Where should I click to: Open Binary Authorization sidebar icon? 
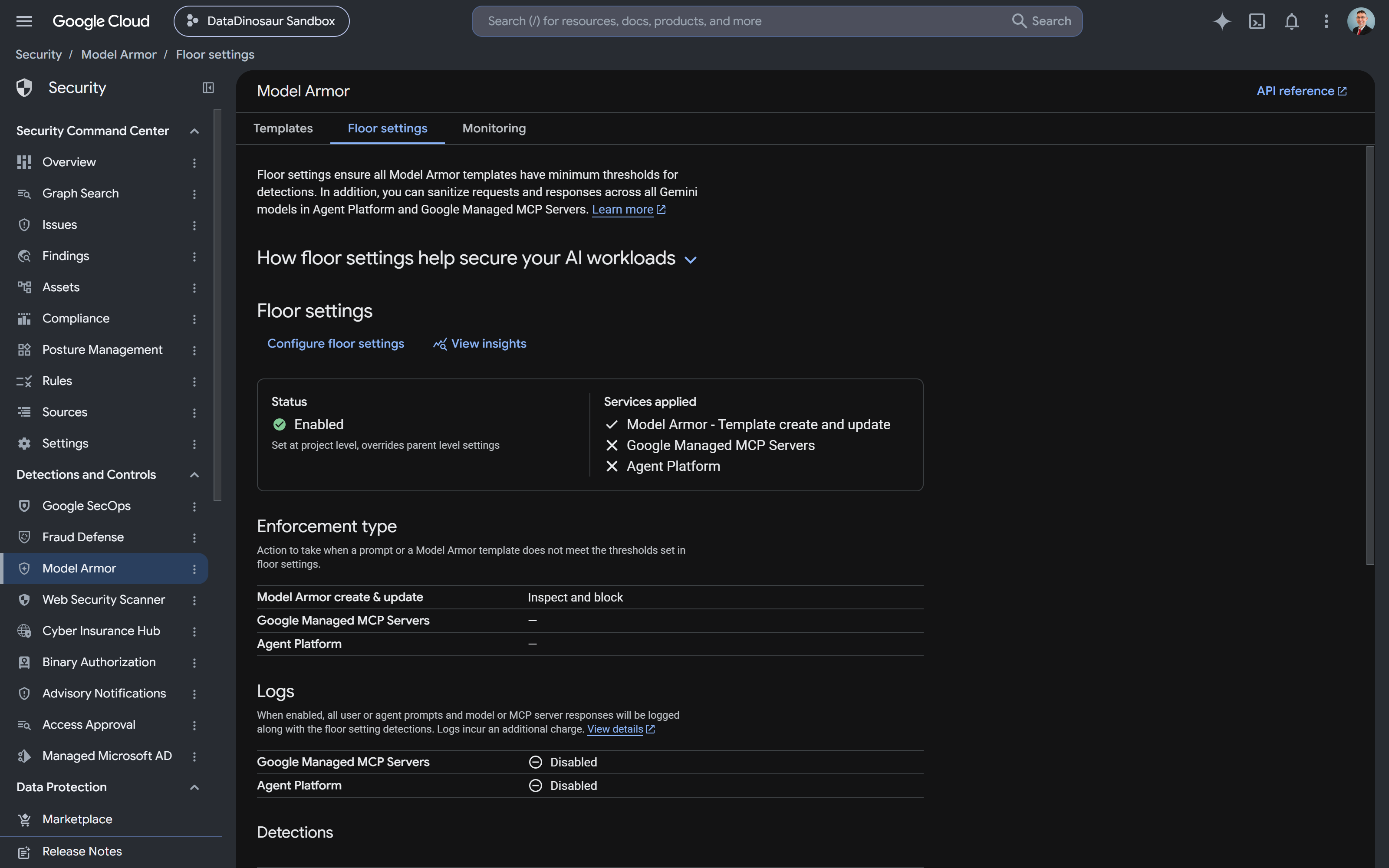(x=24, y=662)
